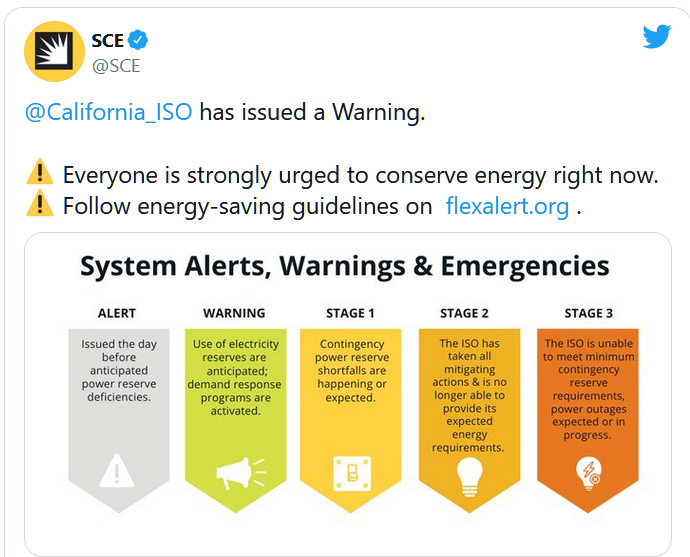Click the light bulb icon under Stage 2
The height and width of the screenshot is (557, 690).
click(469, 477)
